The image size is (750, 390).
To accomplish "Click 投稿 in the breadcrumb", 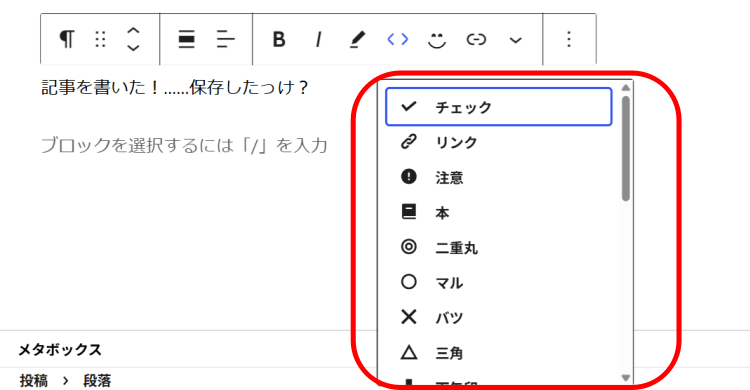I will [33, 381].
